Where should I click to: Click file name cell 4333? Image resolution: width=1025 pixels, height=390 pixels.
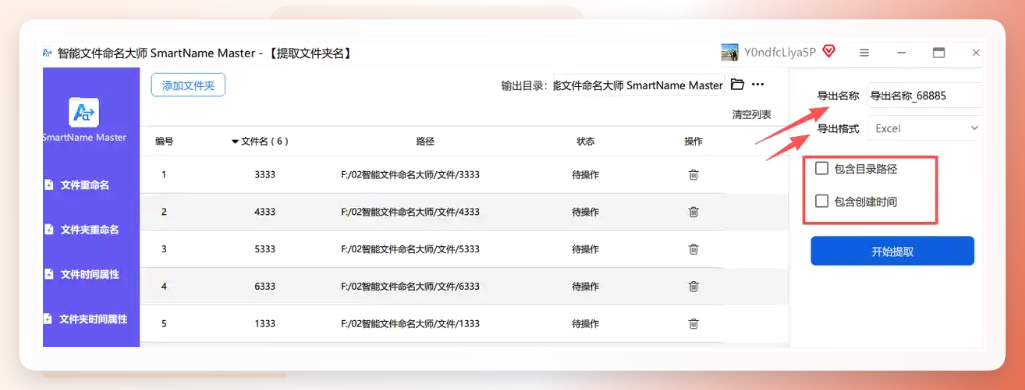pyautogui.click(x=265, y=212)
